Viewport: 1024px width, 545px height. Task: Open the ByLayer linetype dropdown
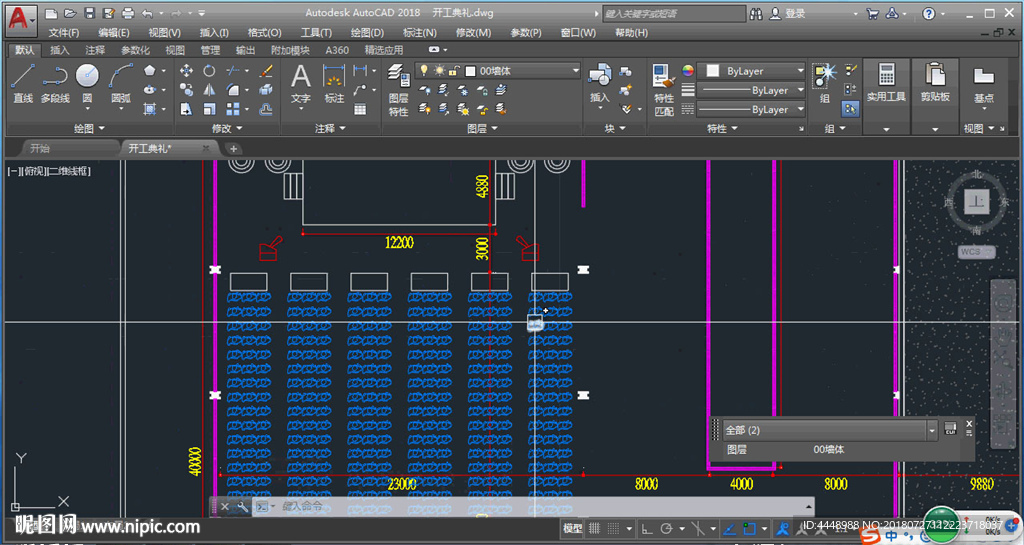[x=752, y=109]
